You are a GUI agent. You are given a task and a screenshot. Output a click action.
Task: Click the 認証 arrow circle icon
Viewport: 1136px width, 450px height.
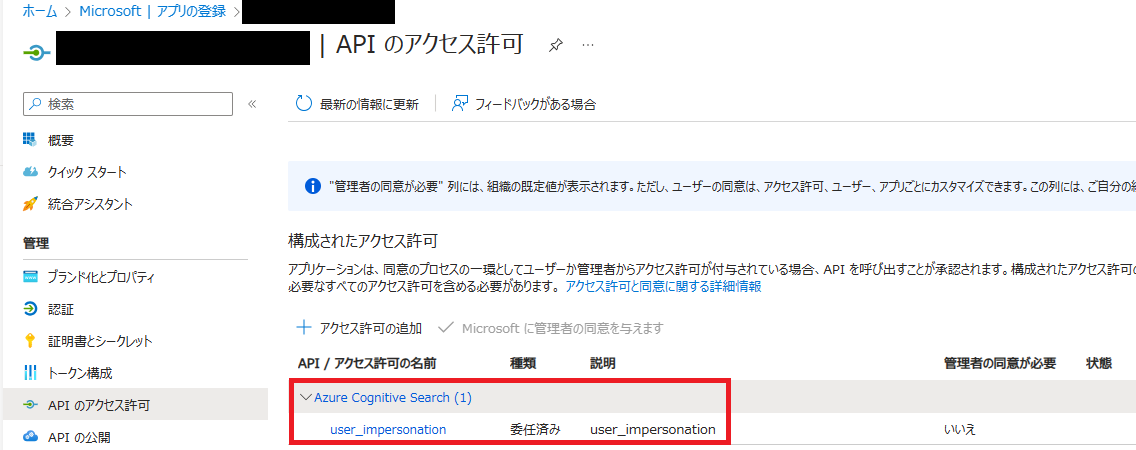(x=30, y=309)
